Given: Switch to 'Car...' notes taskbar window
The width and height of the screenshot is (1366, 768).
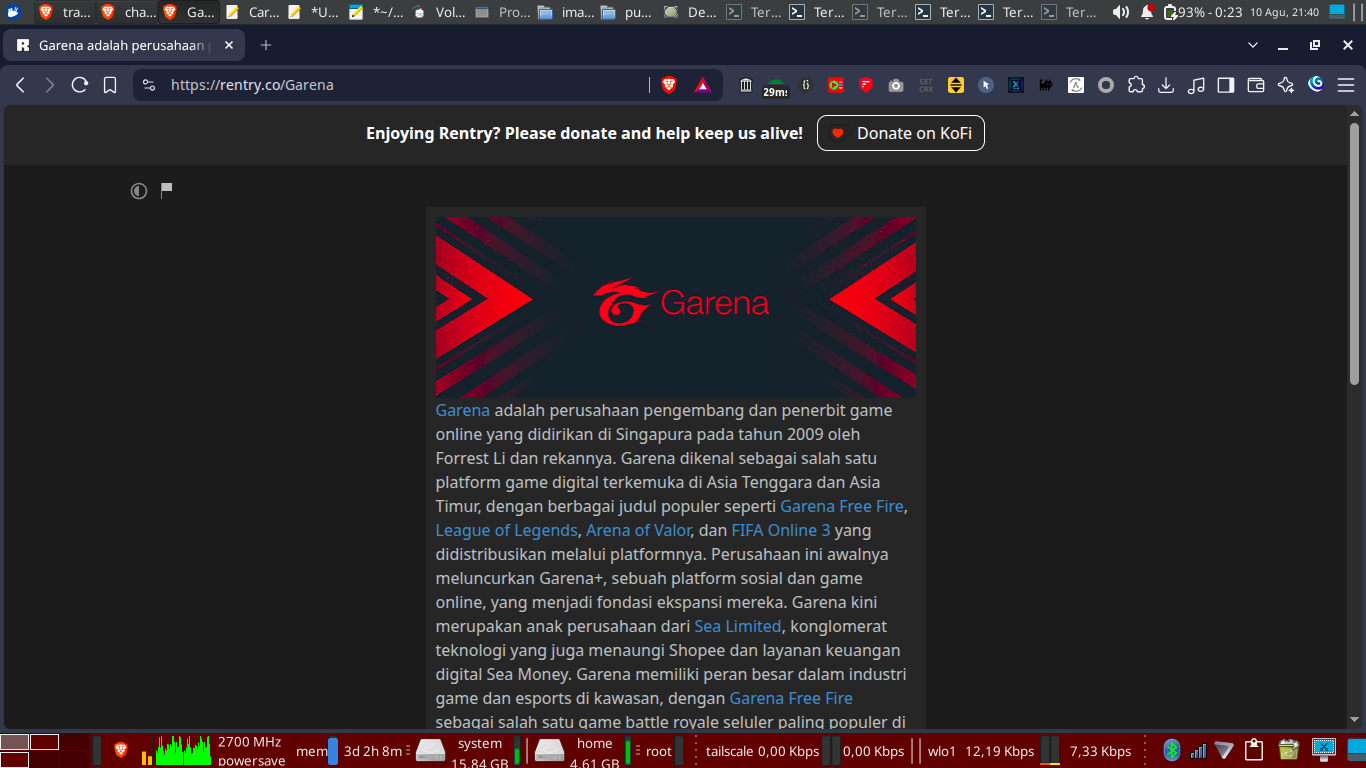Looking at the screenshot, I should [251, 12].
